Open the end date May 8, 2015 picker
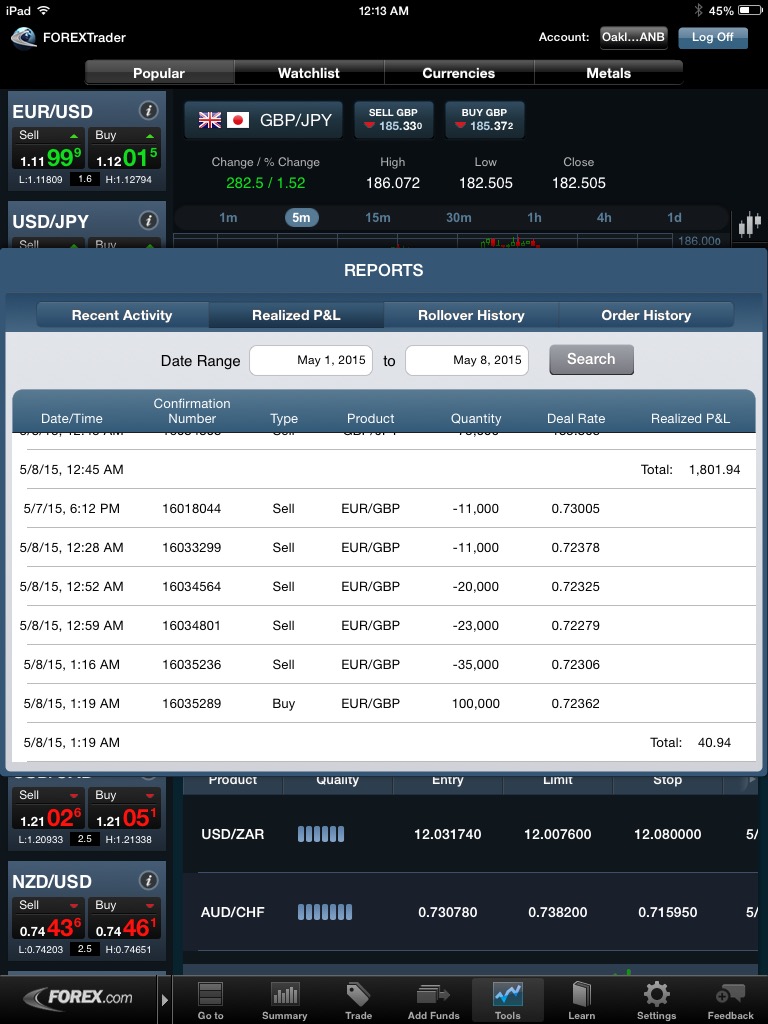 (x=467, y=360)
